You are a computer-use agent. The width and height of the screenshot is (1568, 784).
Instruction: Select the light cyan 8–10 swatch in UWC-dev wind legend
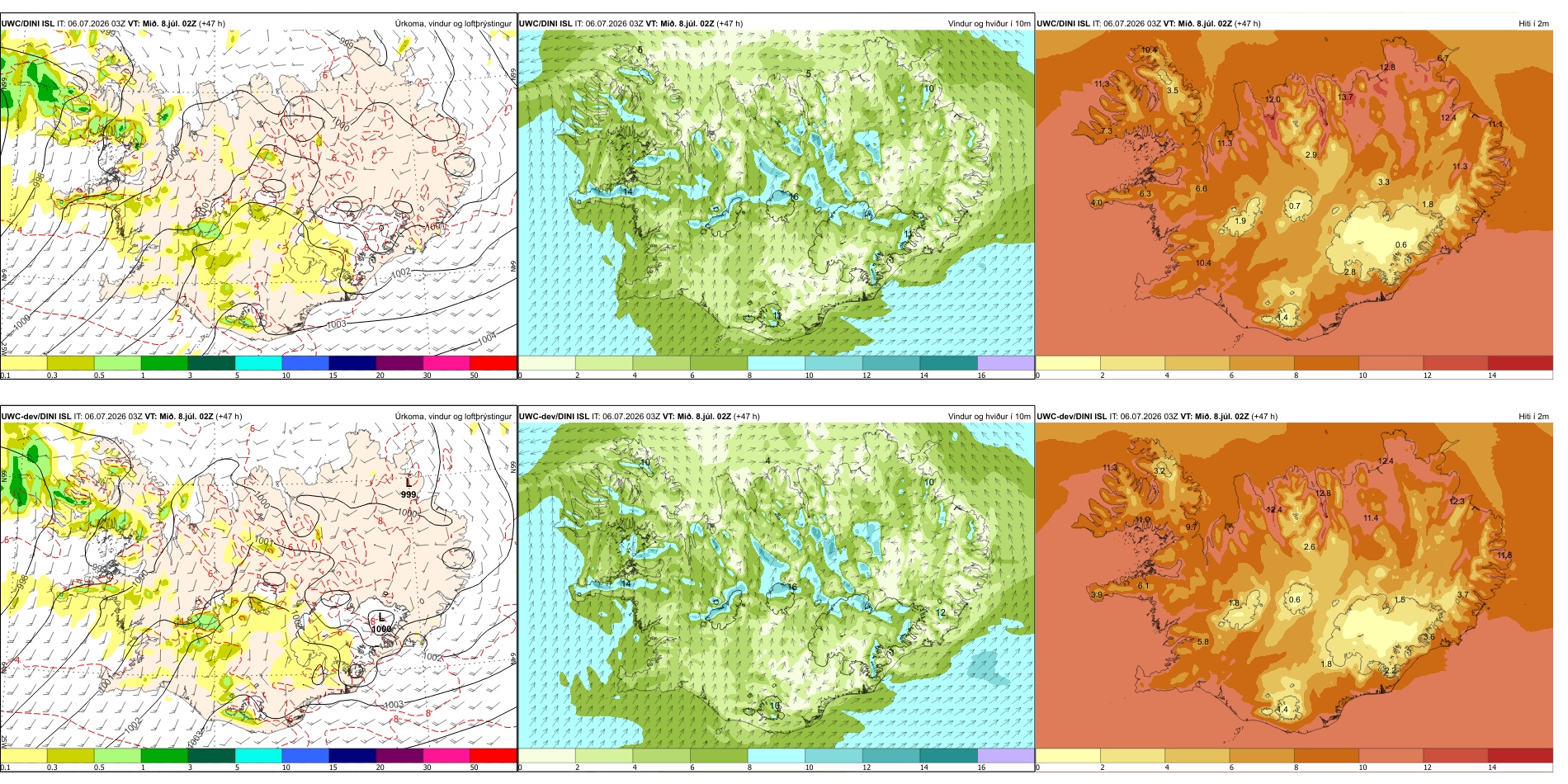pos(776,755)
